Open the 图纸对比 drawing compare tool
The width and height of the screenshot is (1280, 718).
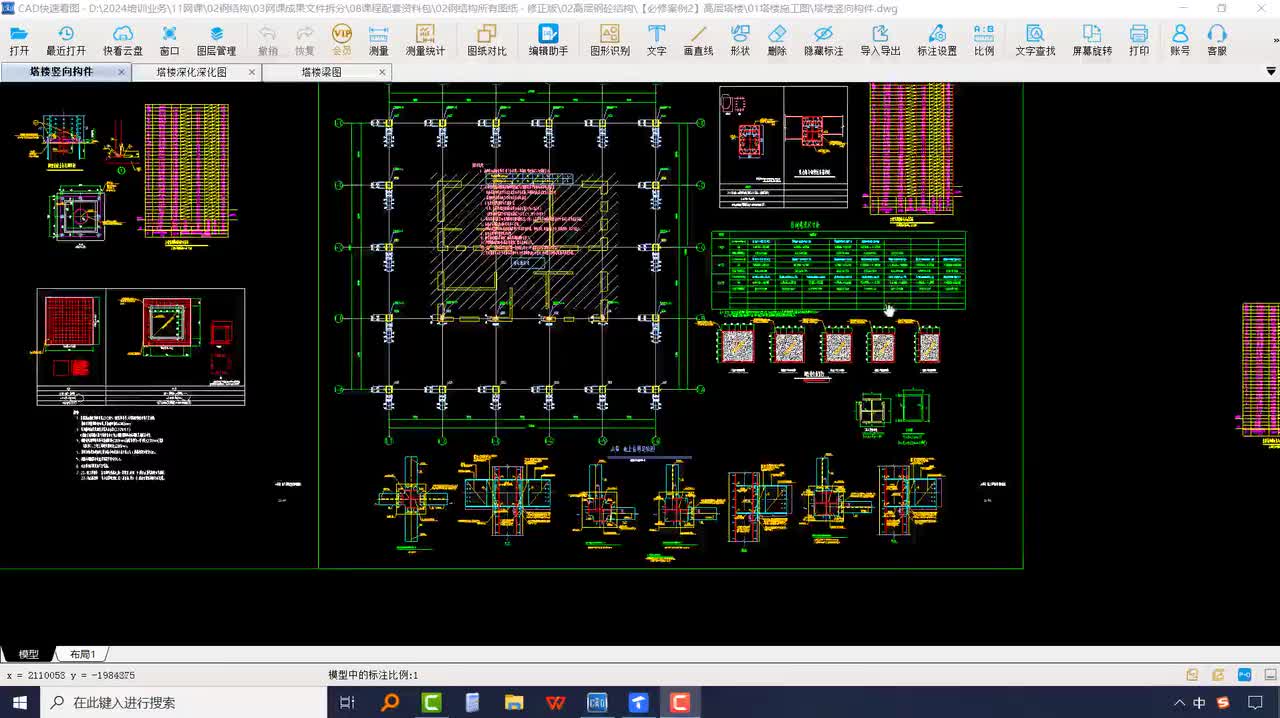[x=487, y=40]
